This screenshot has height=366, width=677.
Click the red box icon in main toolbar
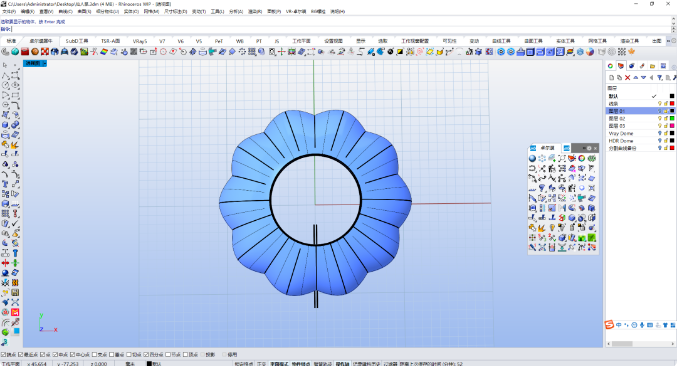(25, 52)
